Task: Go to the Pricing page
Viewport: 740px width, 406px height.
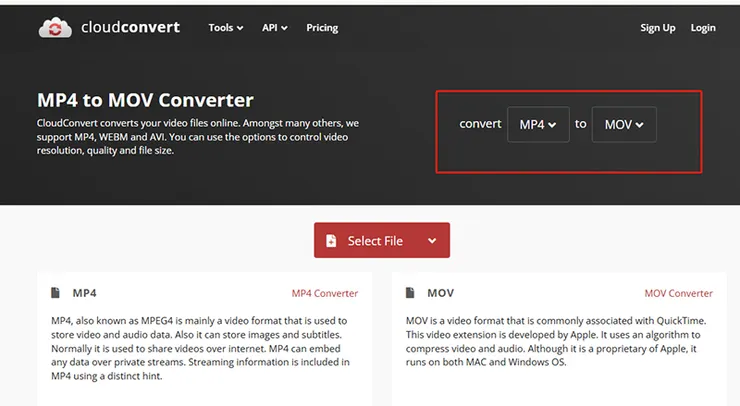Action: (x=322, y=28)
